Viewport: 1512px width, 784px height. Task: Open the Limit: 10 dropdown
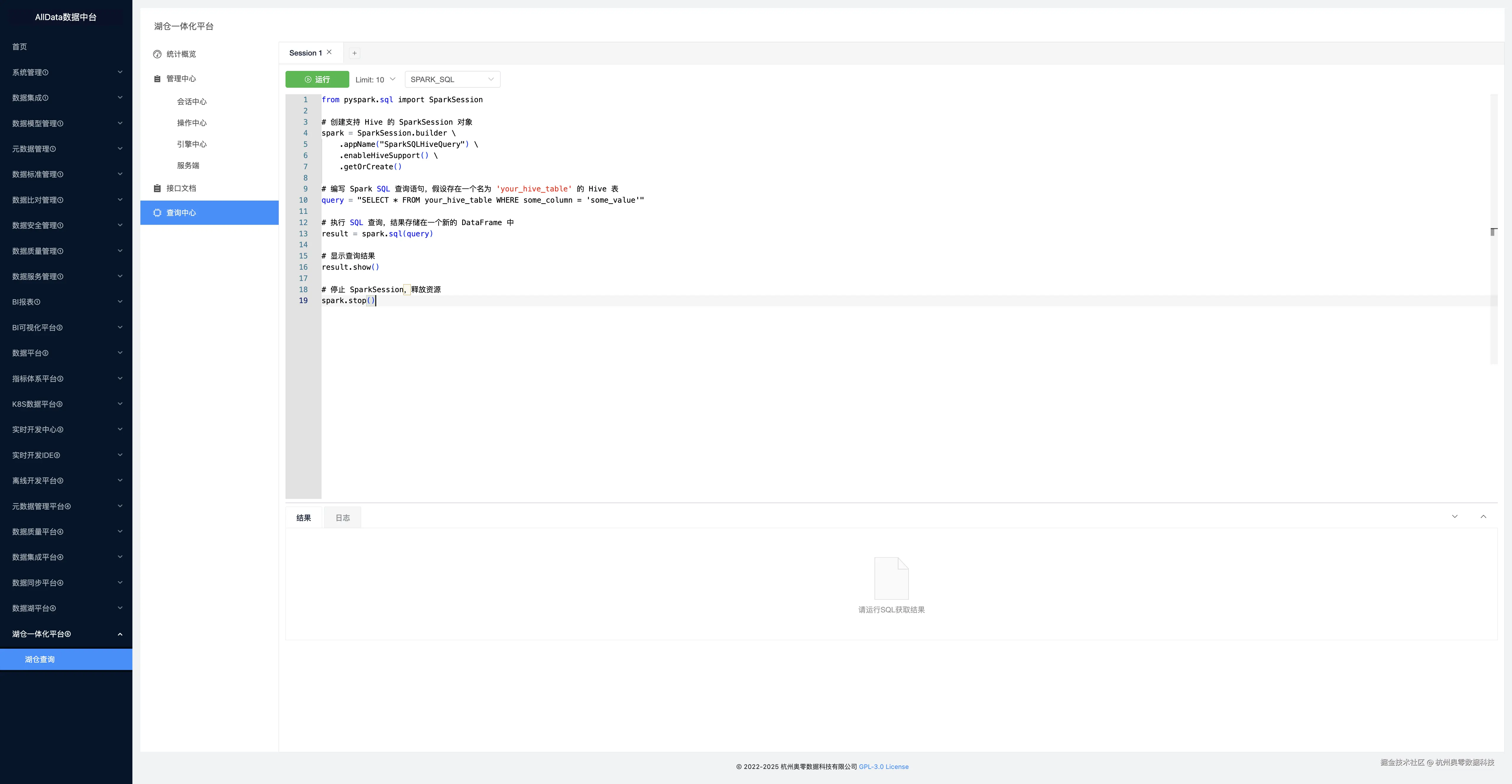[x=375, y=79]
